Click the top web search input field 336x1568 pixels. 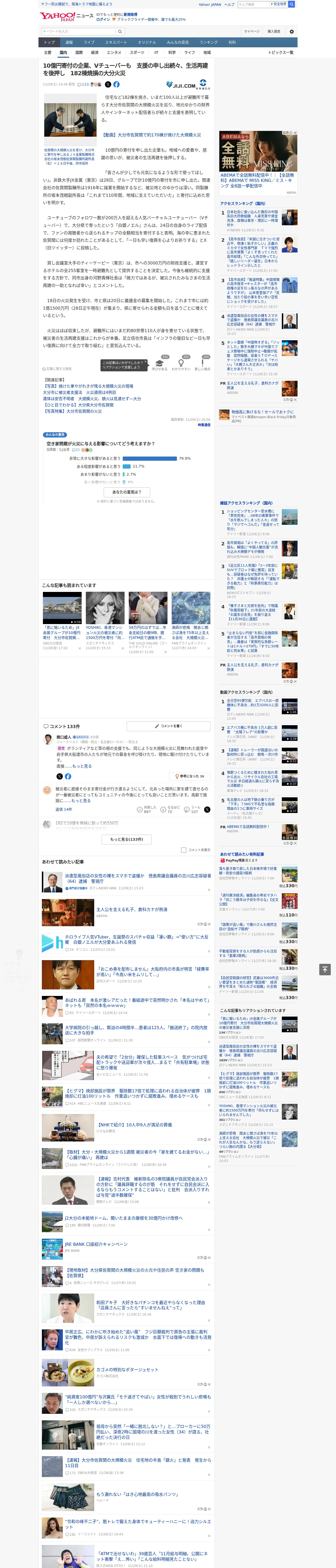coord(253,4)
